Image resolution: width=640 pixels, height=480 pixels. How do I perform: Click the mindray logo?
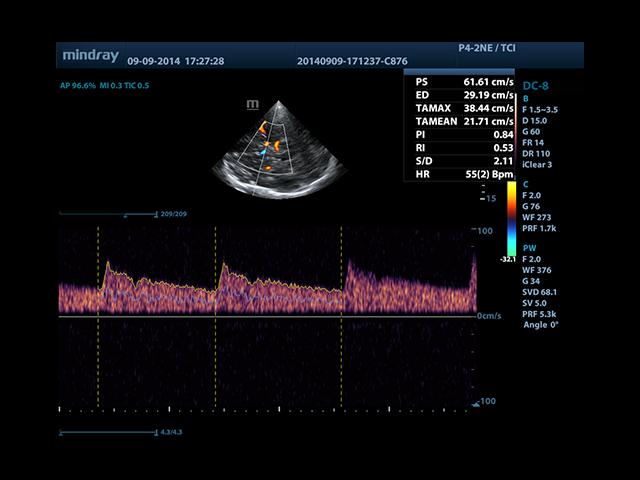pyautogui.click(x=91, y=54)
